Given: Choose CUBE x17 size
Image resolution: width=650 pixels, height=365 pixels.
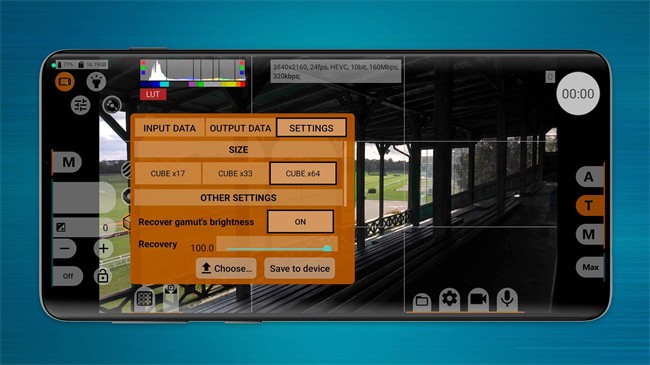Looking at the screenshot, I should click(168, 173).
